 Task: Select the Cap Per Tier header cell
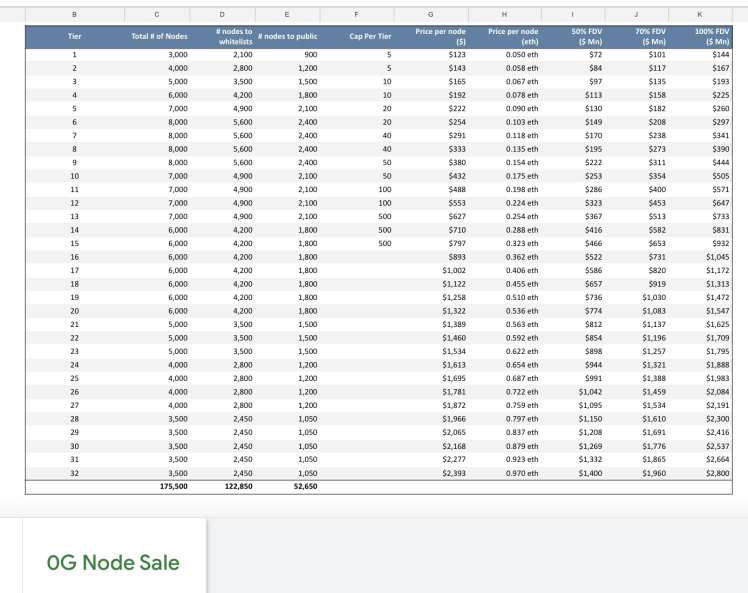tap(369, 37)
